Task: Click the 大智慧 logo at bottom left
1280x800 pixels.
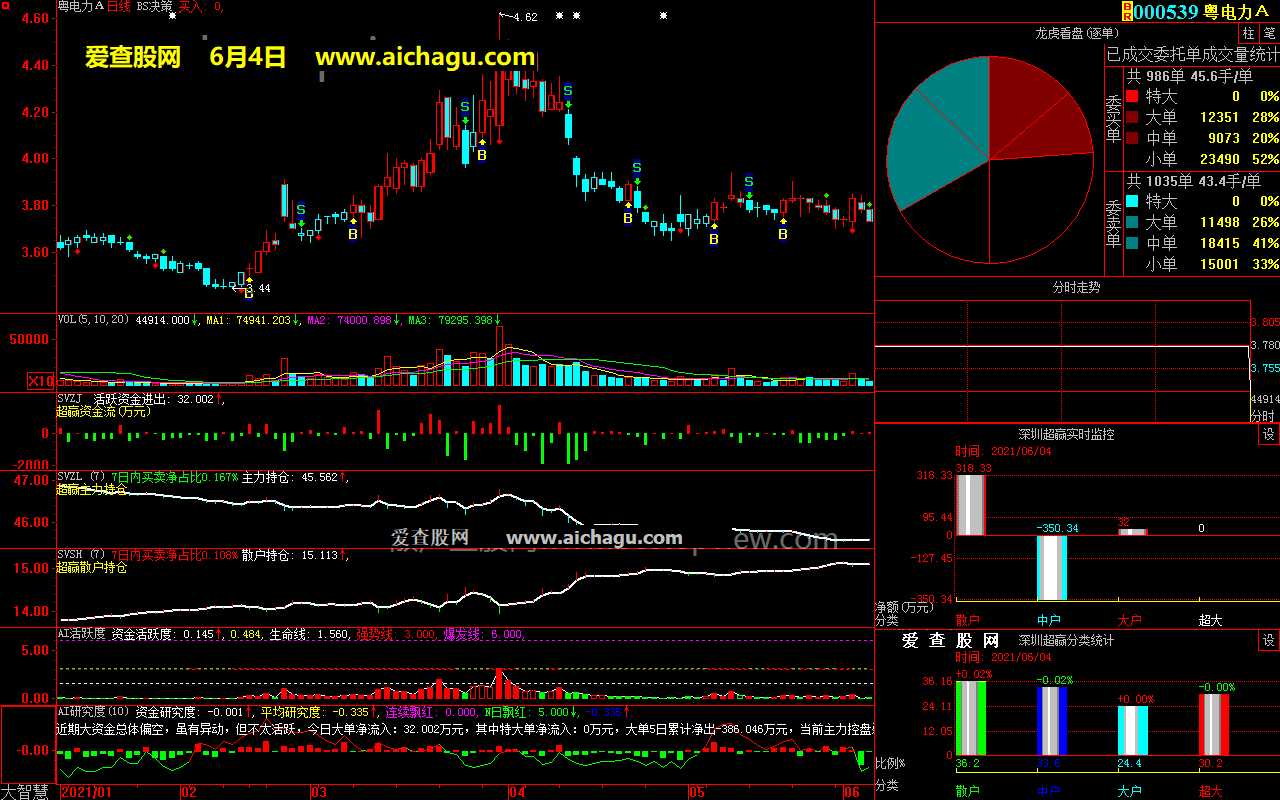Action: click(28, 791)
